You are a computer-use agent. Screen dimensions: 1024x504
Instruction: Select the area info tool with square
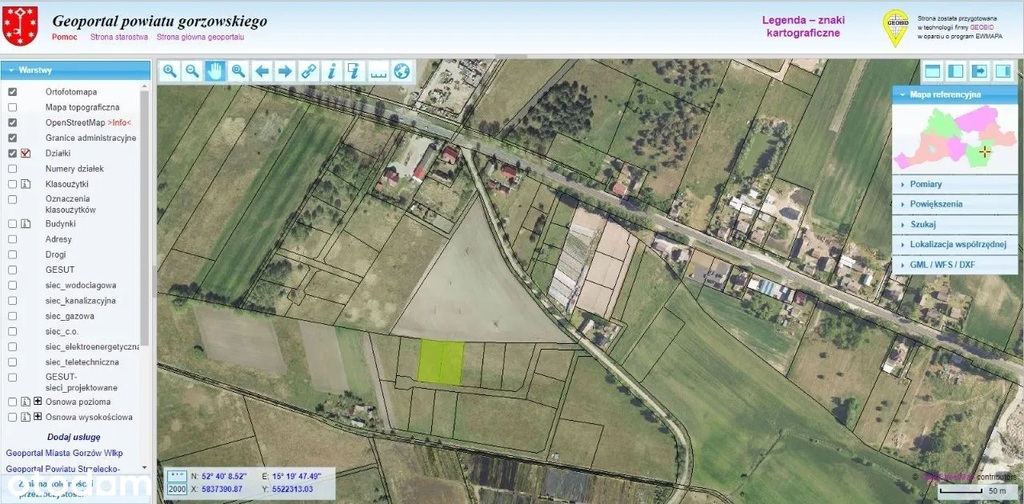pyautogui.click(x=355, y=71)
